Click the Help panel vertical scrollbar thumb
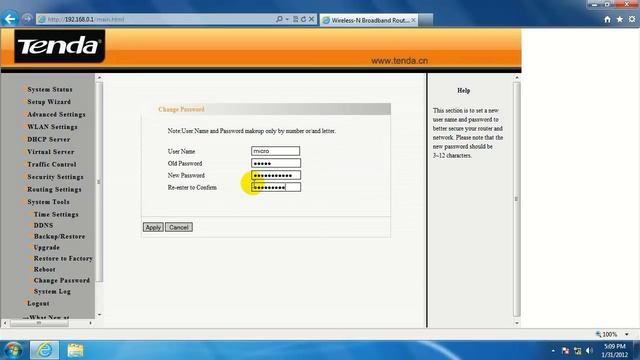The image size is (640, 360). [517, 199]
